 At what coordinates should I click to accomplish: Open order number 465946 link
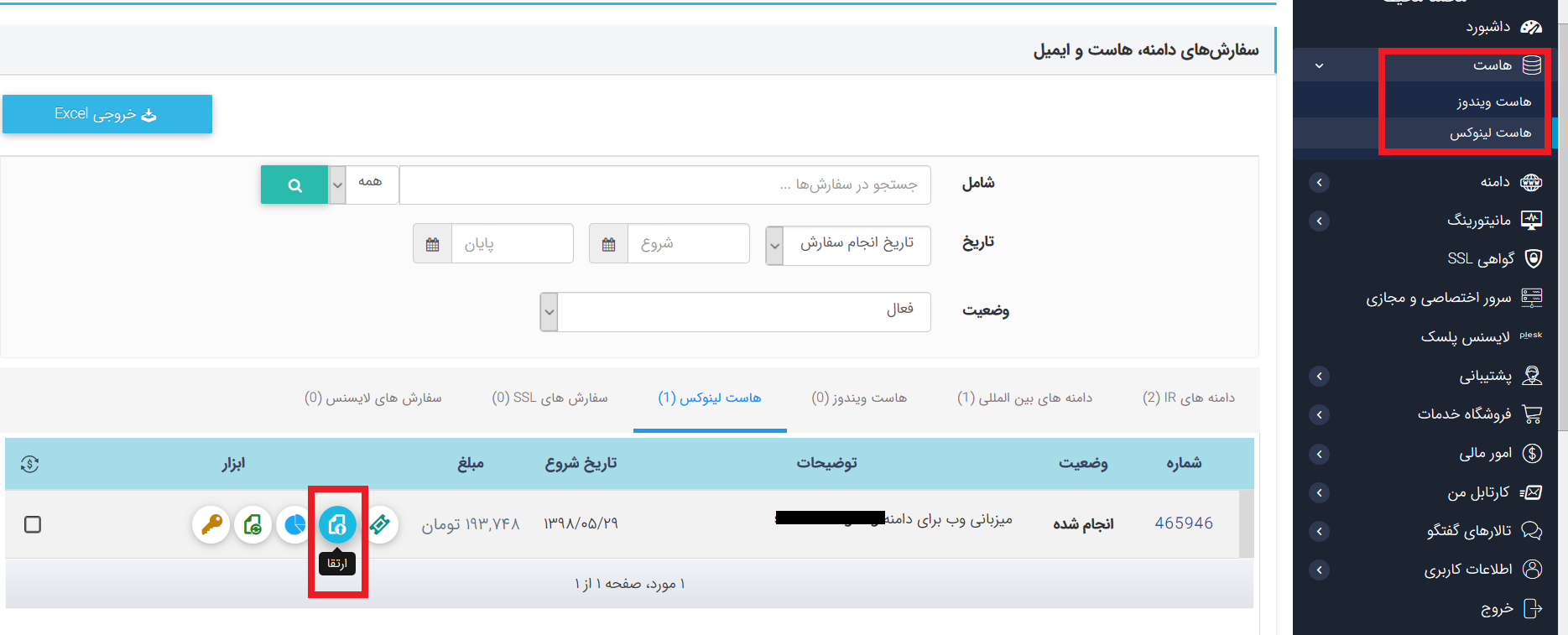point(1183,523)
